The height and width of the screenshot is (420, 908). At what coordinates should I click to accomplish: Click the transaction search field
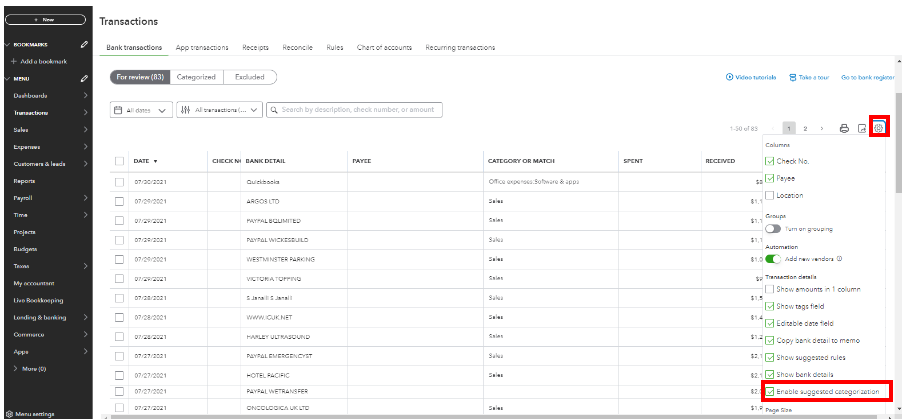click(x=360, y=110)
